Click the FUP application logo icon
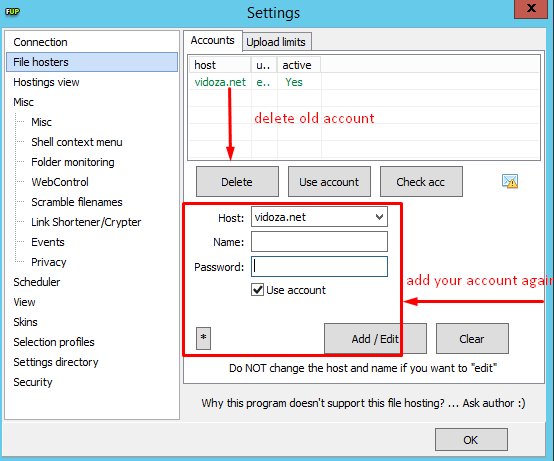Viewport: 554px width, 461px height. (x=12, y=12)
